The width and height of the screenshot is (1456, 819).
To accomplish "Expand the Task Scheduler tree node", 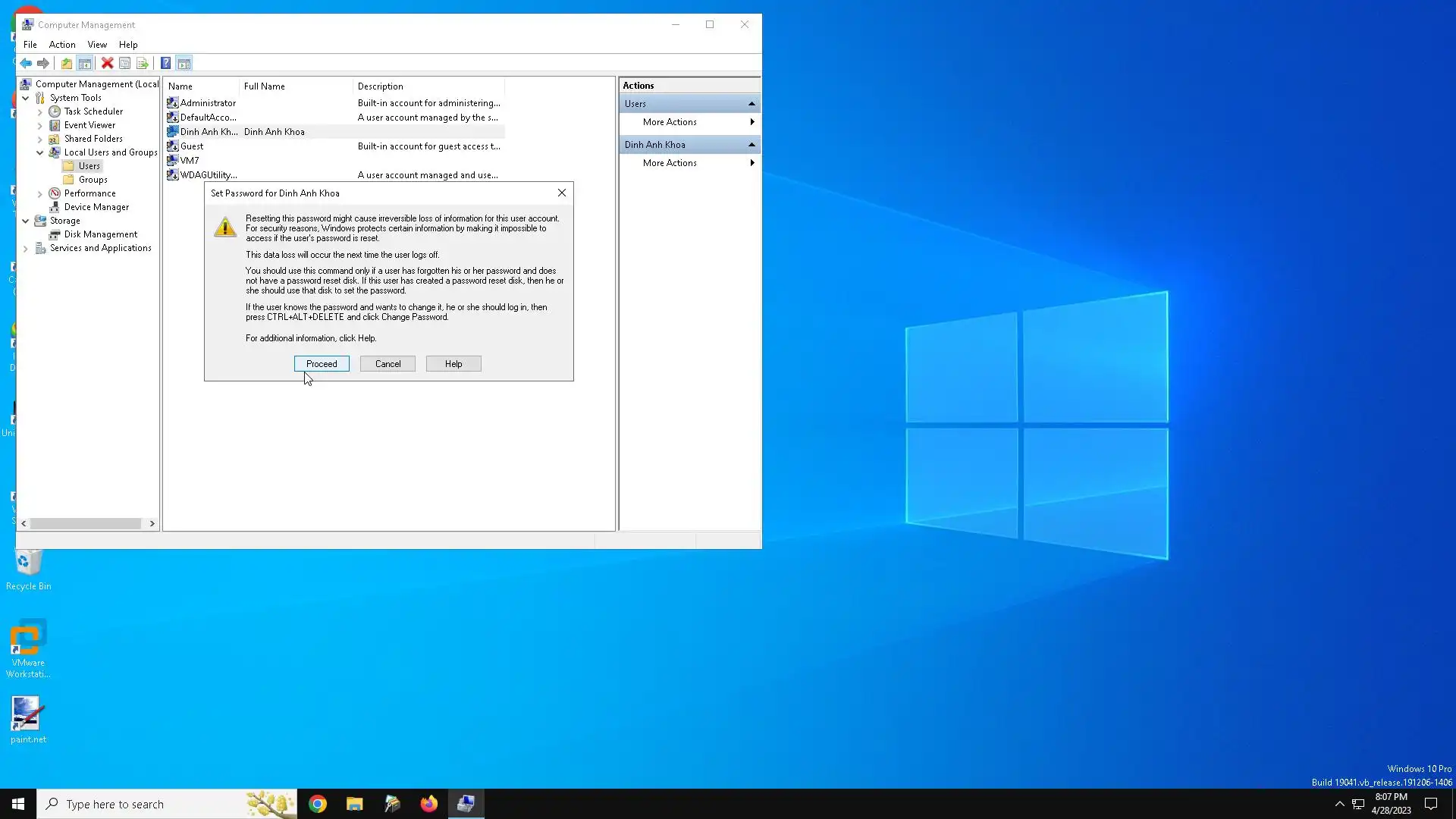I will pyautogui.click(x=40, y=111).
